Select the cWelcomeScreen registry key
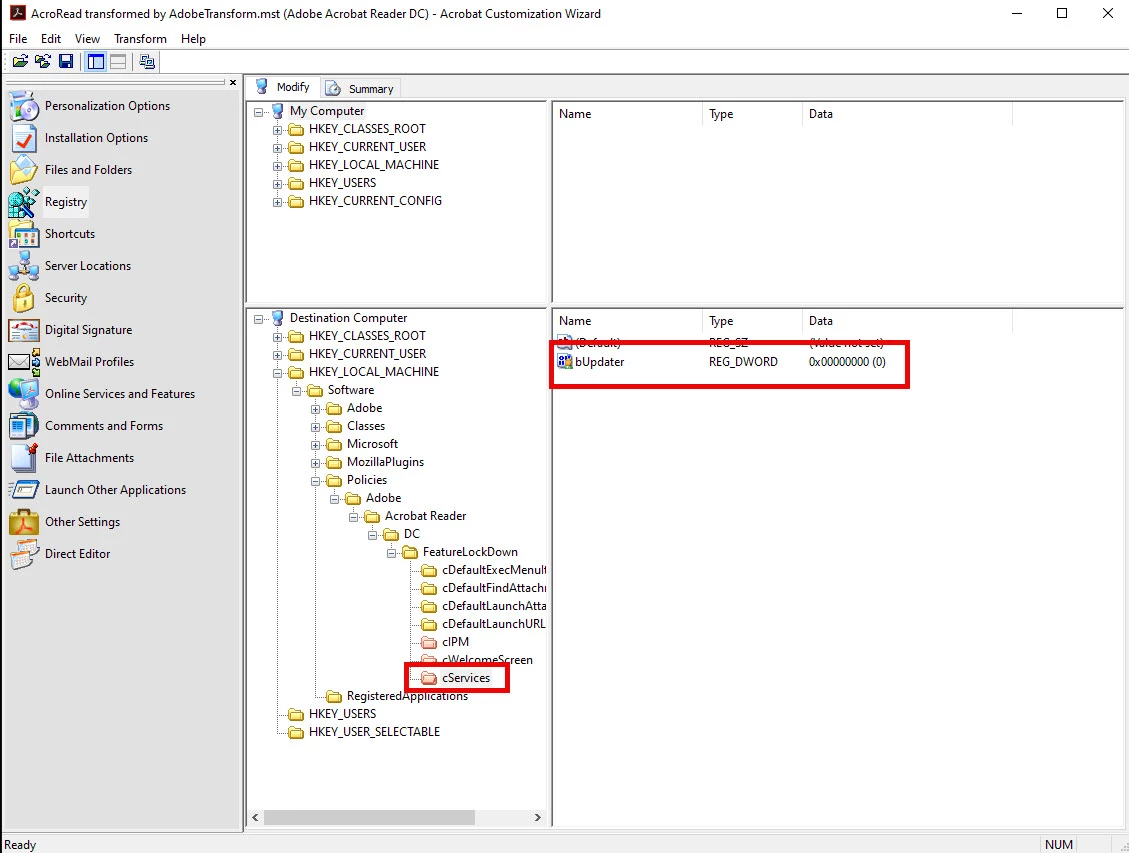The image size is (1129, 853). tap(487, 660)
